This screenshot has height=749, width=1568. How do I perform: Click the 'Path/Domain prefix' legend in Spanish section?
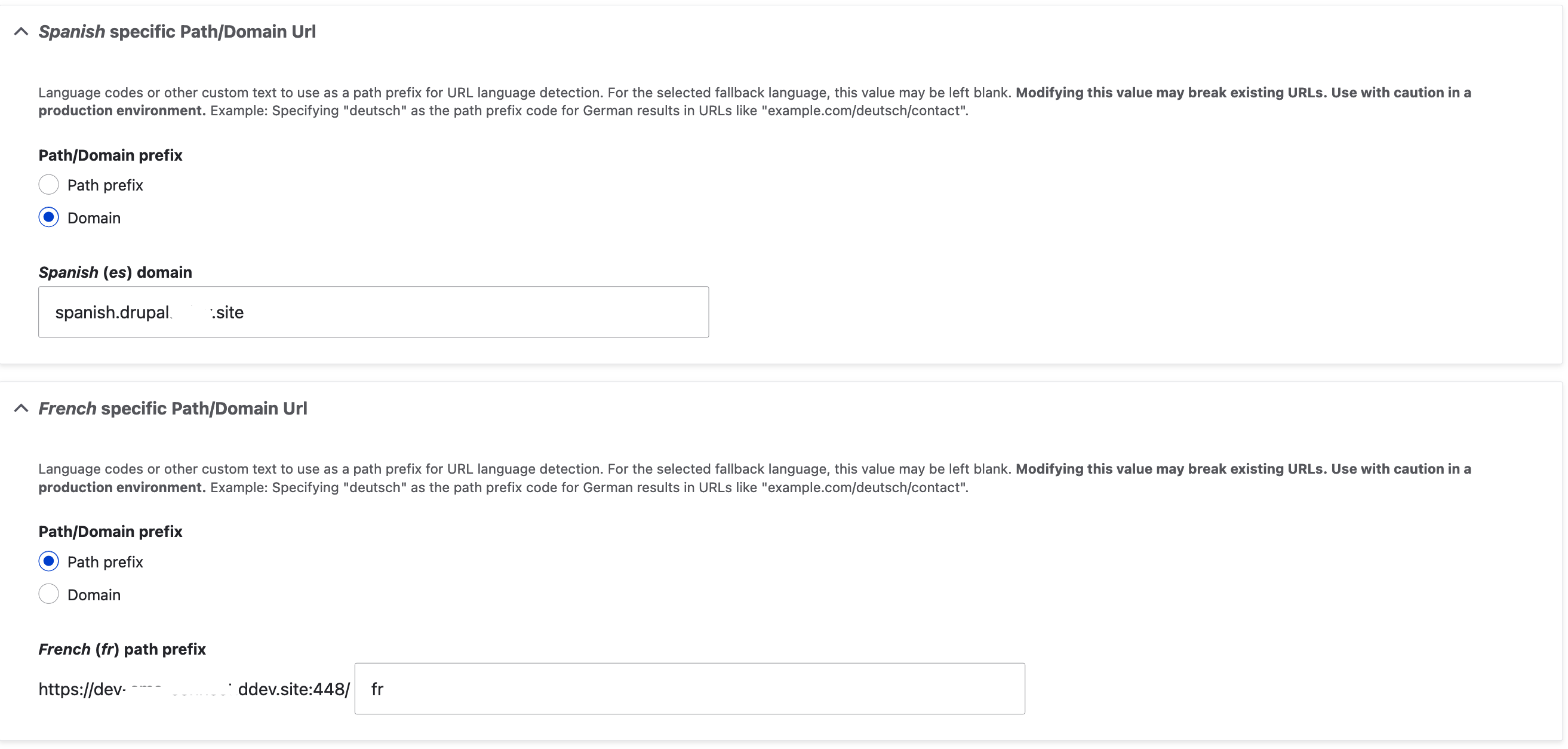point(110,155)
